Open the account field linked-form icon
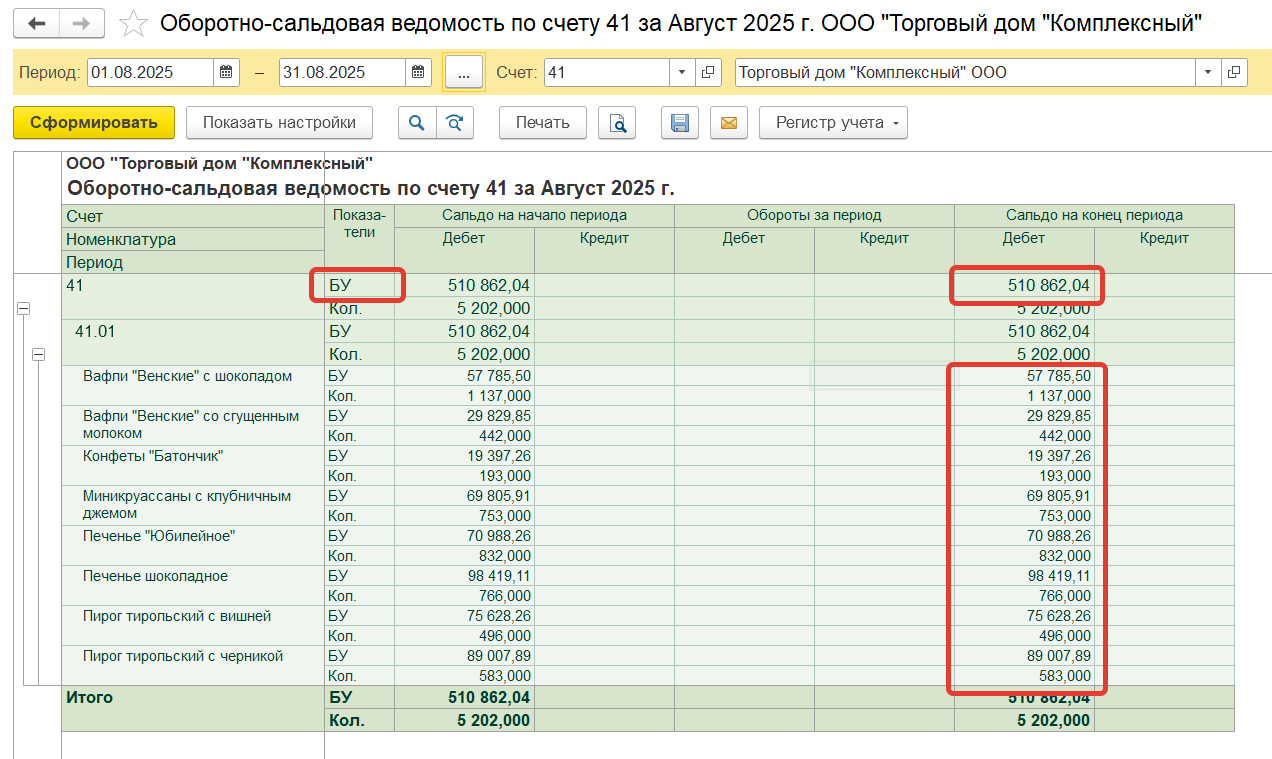1272x759 pixels. (708, 72)
